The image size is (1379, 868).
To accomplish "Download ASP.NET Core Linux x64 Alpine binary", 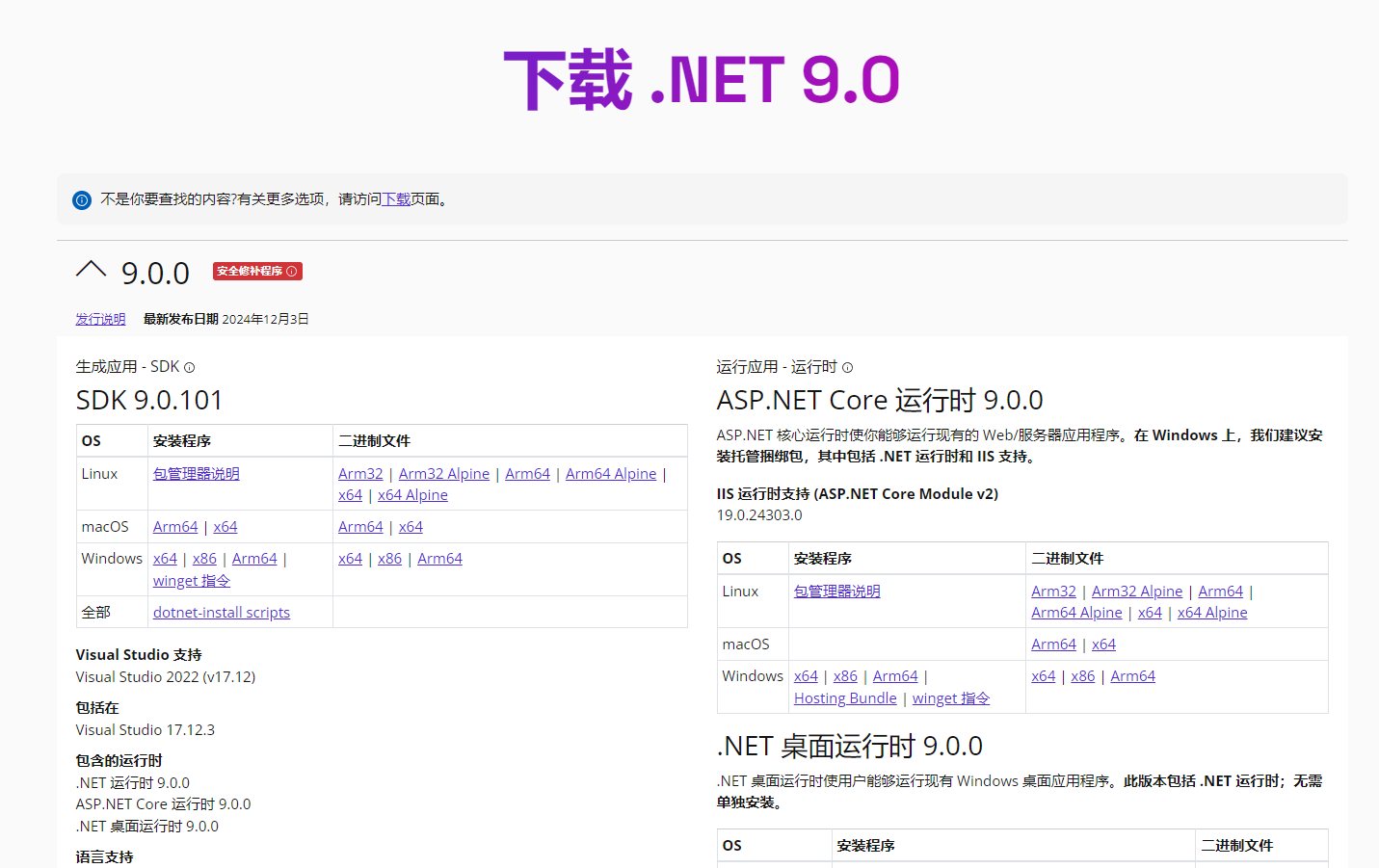I will 1212,613.
